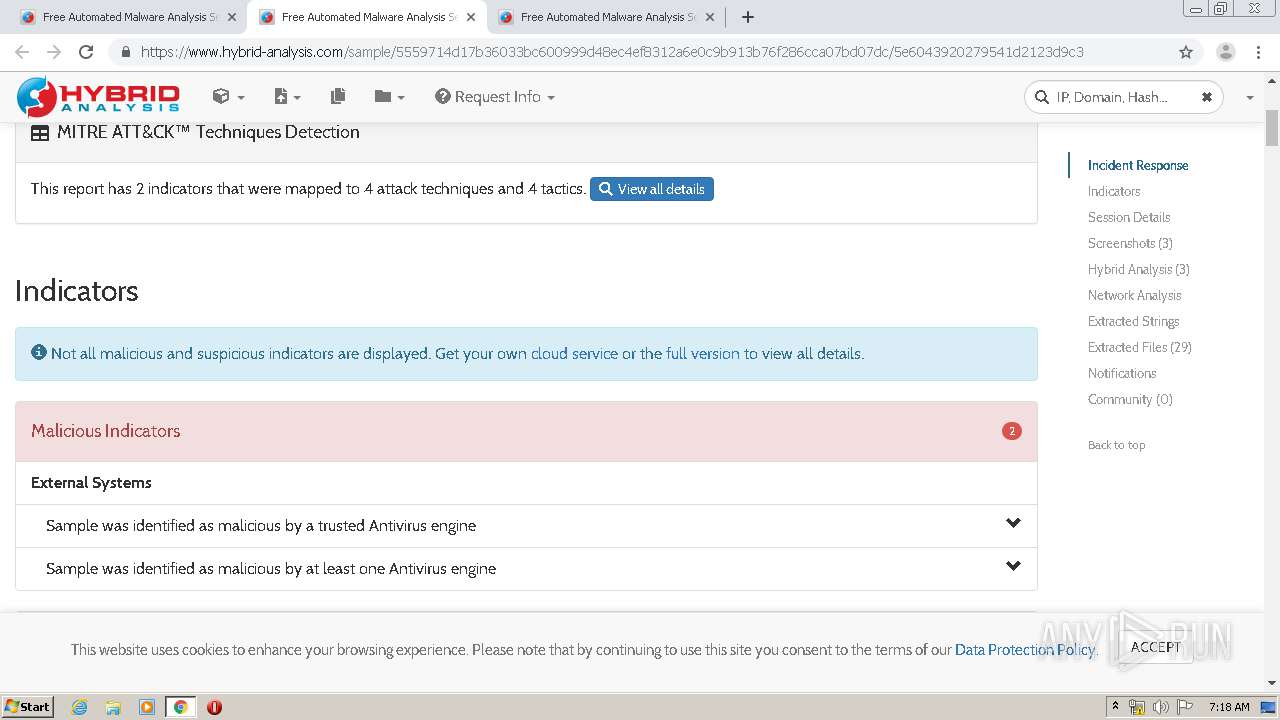Screen dimensions: 1280x720
Task: Launch Internet Explorer from taskbar
Action: [79, 707]
